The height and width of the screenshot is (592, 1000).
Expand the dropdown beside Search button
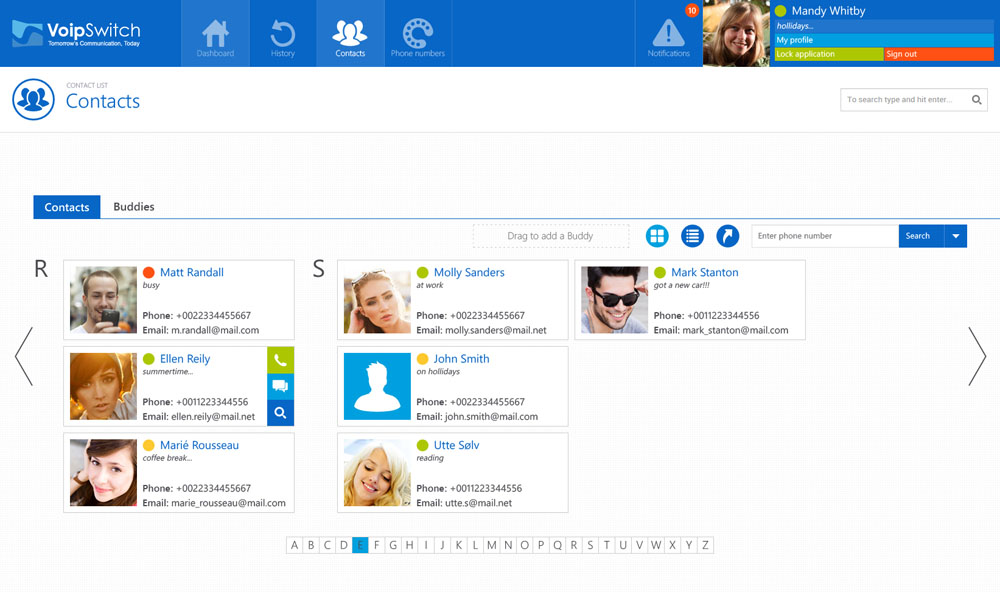pyautogui.click(x=955, y=236)
